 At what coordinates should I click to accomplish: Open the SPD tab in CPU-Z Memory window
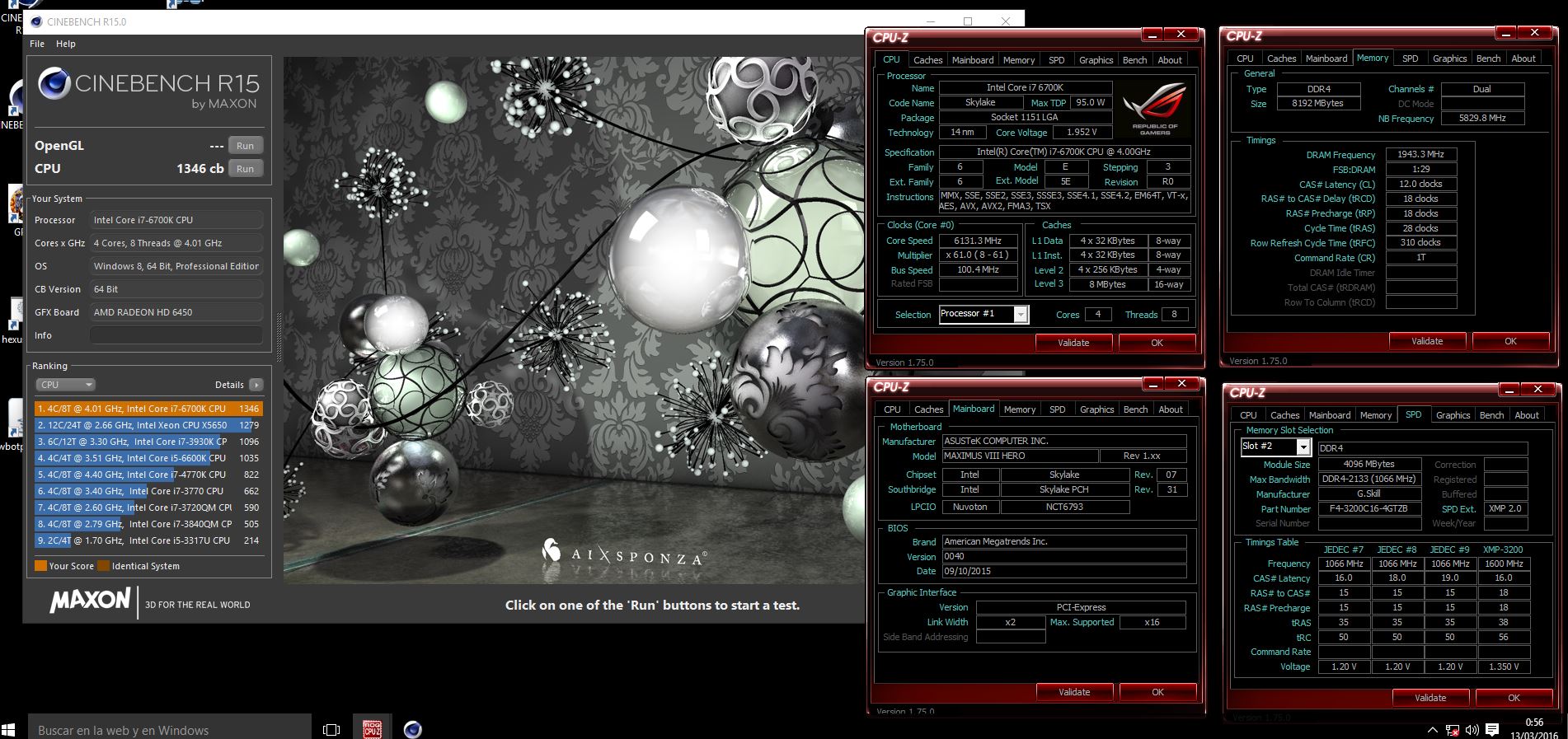1411,58
